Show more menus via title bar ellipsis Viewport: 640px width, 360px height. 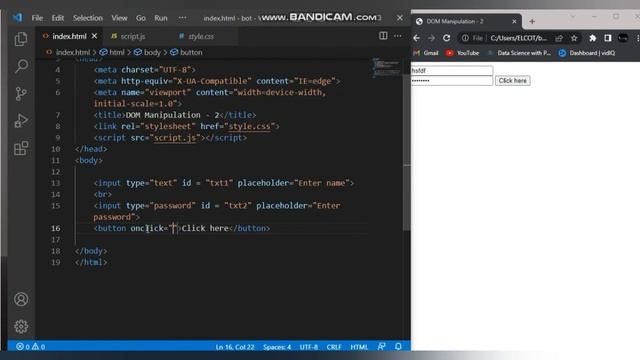(x=182, y=18)
